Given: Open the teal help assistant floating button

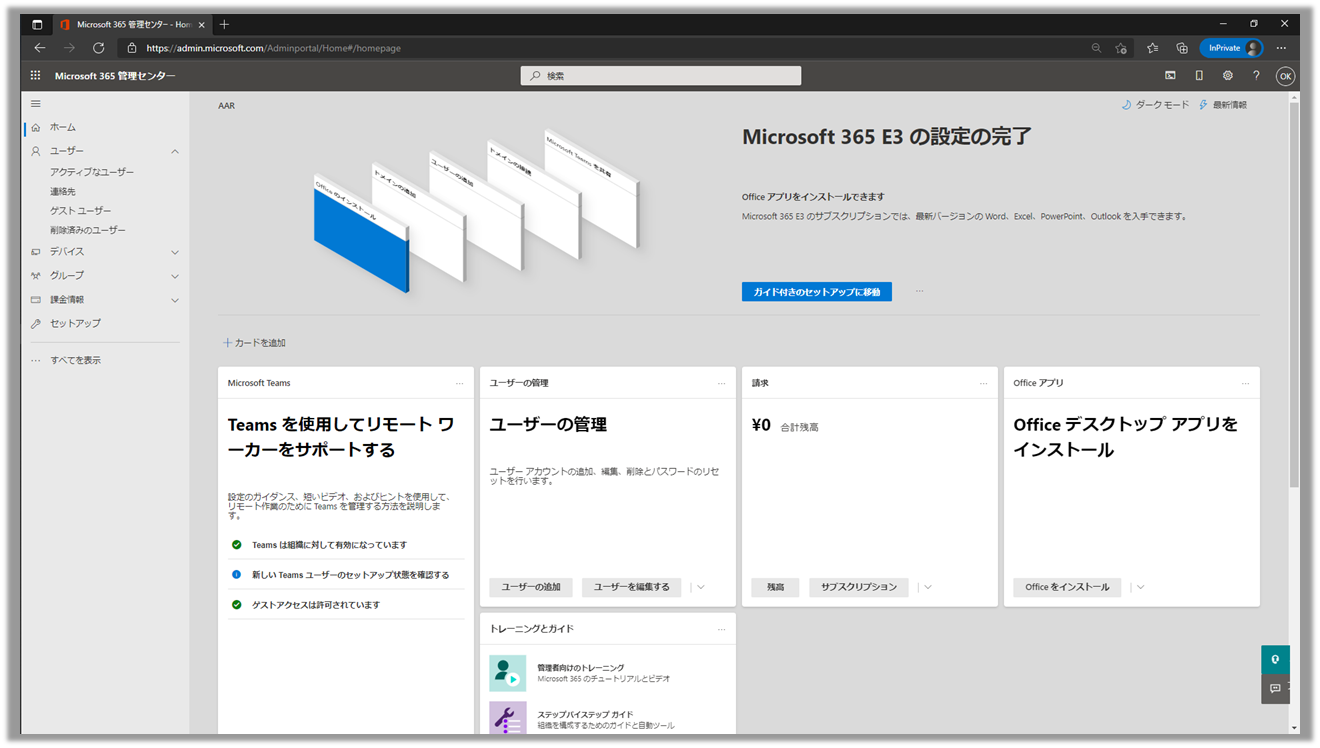Looking at the screenshot, I should 1275,660.
